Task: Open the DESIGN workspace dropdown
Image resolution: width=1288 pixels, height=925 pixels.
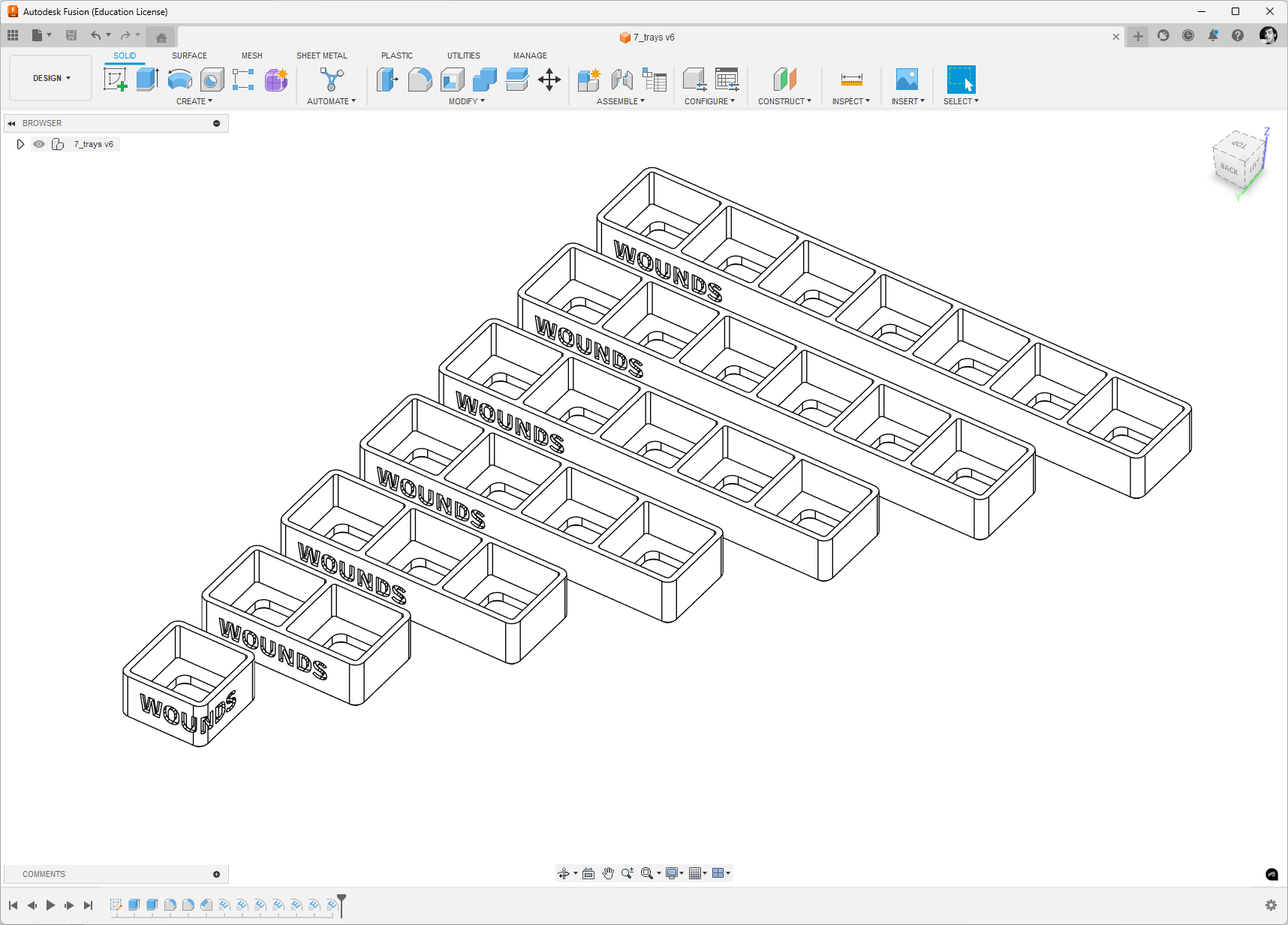Action: 51,78
